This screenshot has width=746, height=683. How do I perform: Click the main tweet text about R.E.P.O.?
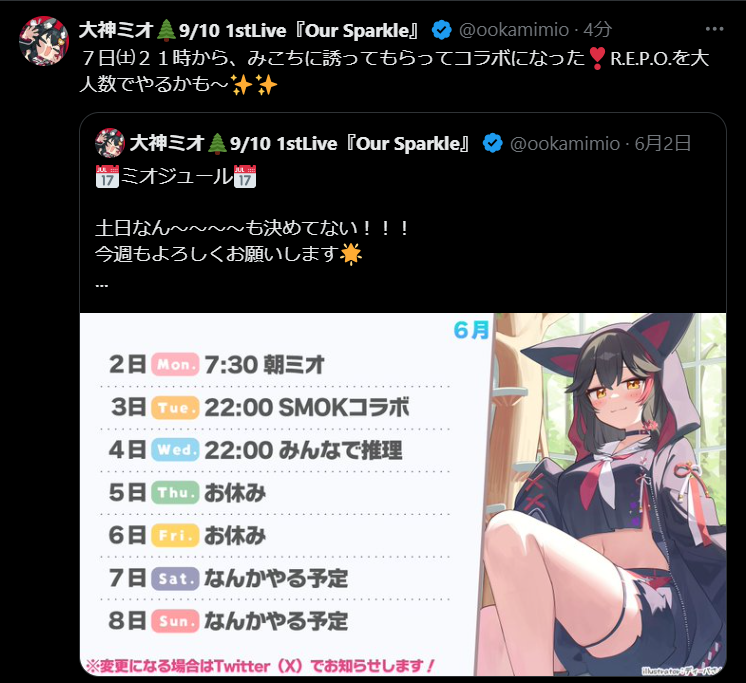click(x=394, y=71)
